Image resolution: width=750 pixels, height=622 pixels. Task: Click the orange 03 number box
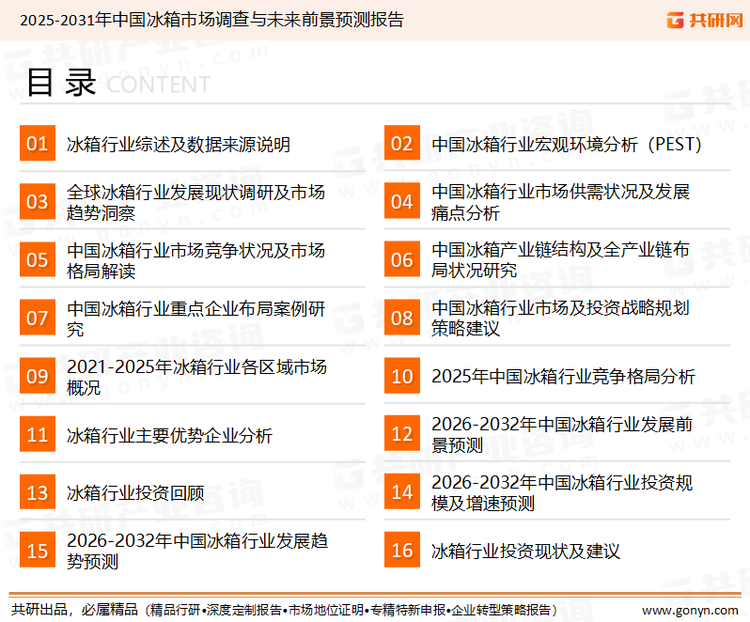(x=37, y=201)
